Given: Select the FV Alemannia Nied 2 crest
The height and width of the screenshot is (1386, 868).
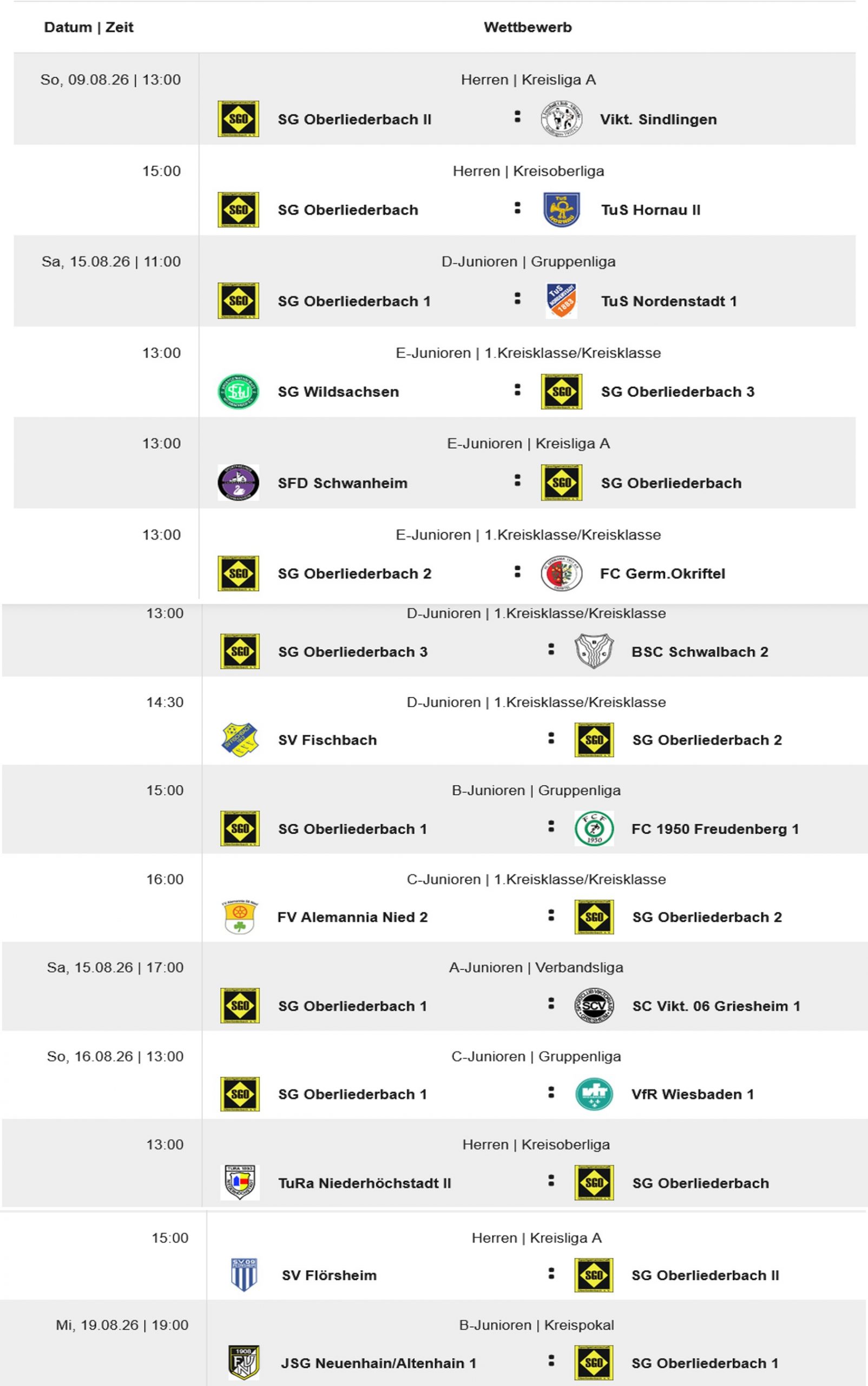Looking at the screenshot, I should coord(240,917).
